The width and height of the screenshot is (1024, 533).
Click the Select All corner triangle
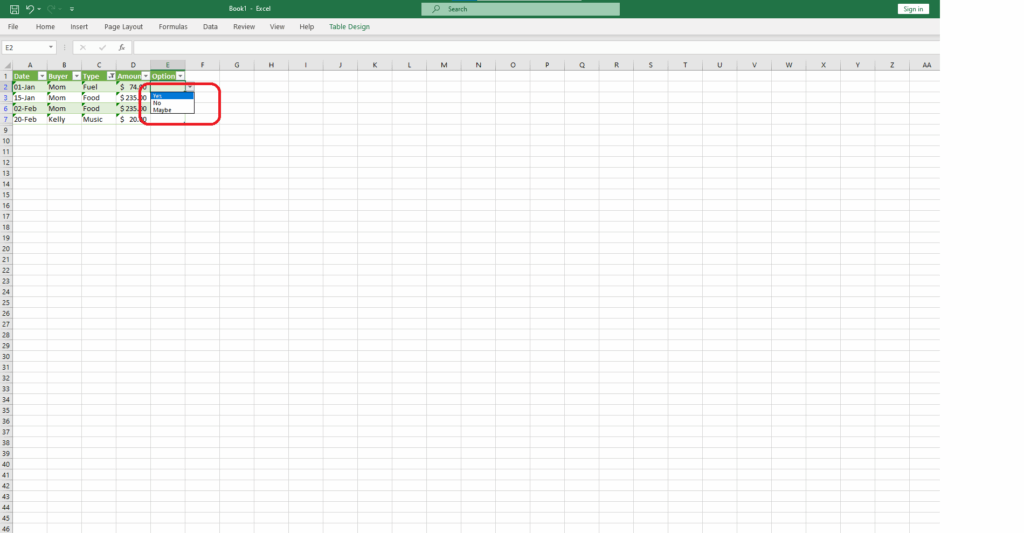pyautogui.click(x=7, y=65)
